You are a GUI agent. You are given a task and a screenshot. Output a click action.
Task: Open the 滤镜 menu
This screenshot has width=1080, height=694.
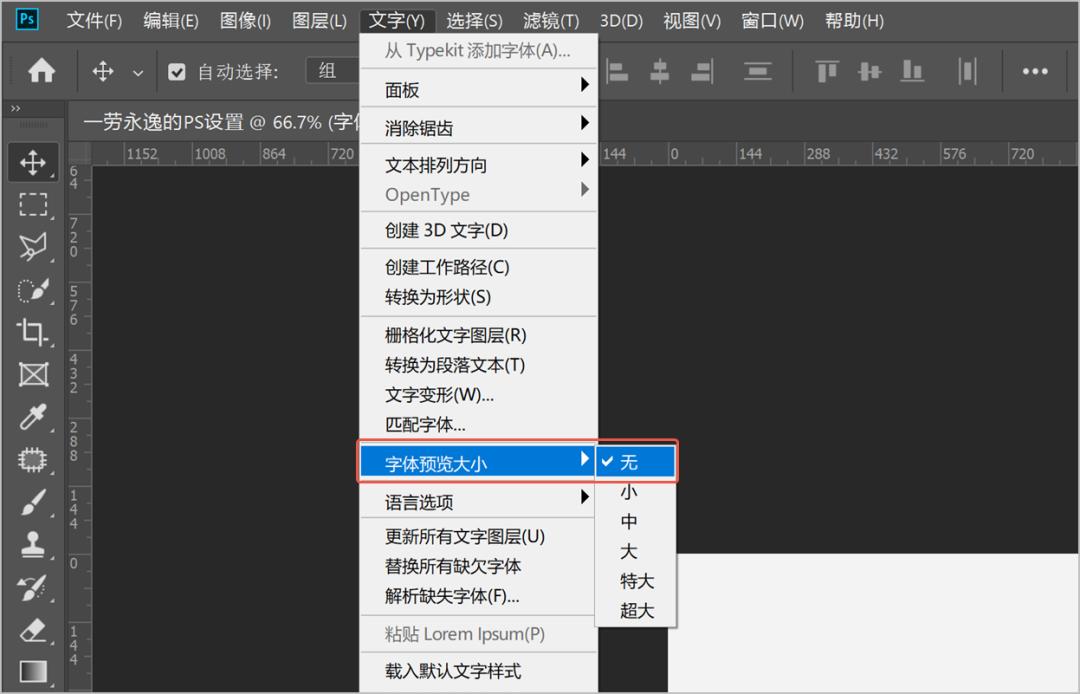(x=548, y=20)
